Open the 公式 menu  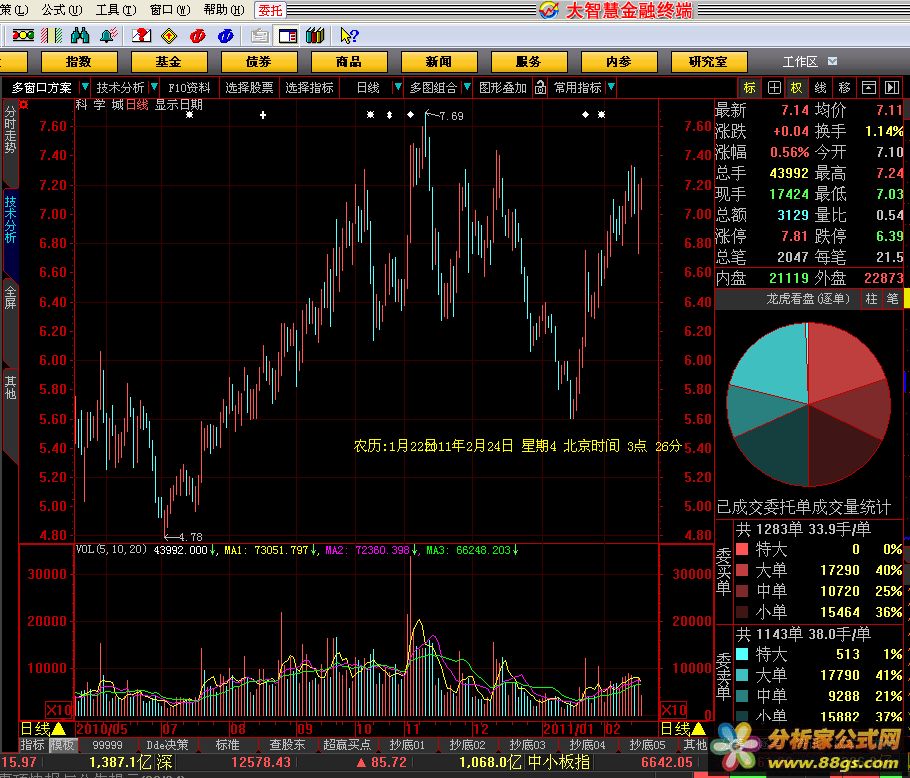coord(62,9)
